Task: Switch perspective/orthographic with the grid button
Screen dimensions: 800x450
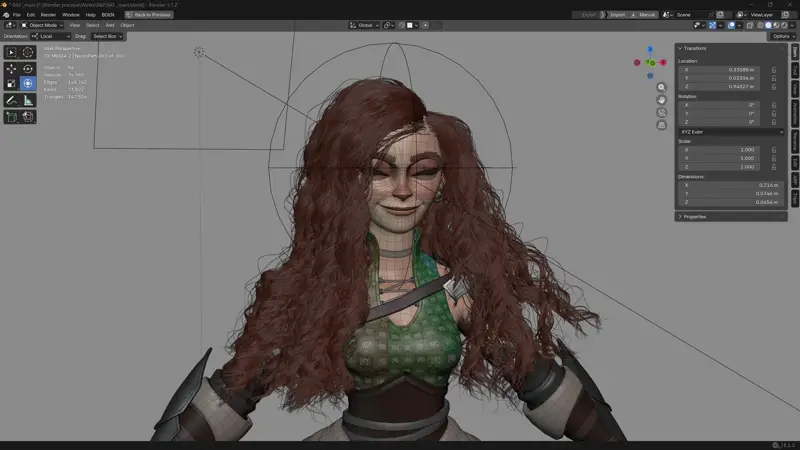Action: coord(661,125)
